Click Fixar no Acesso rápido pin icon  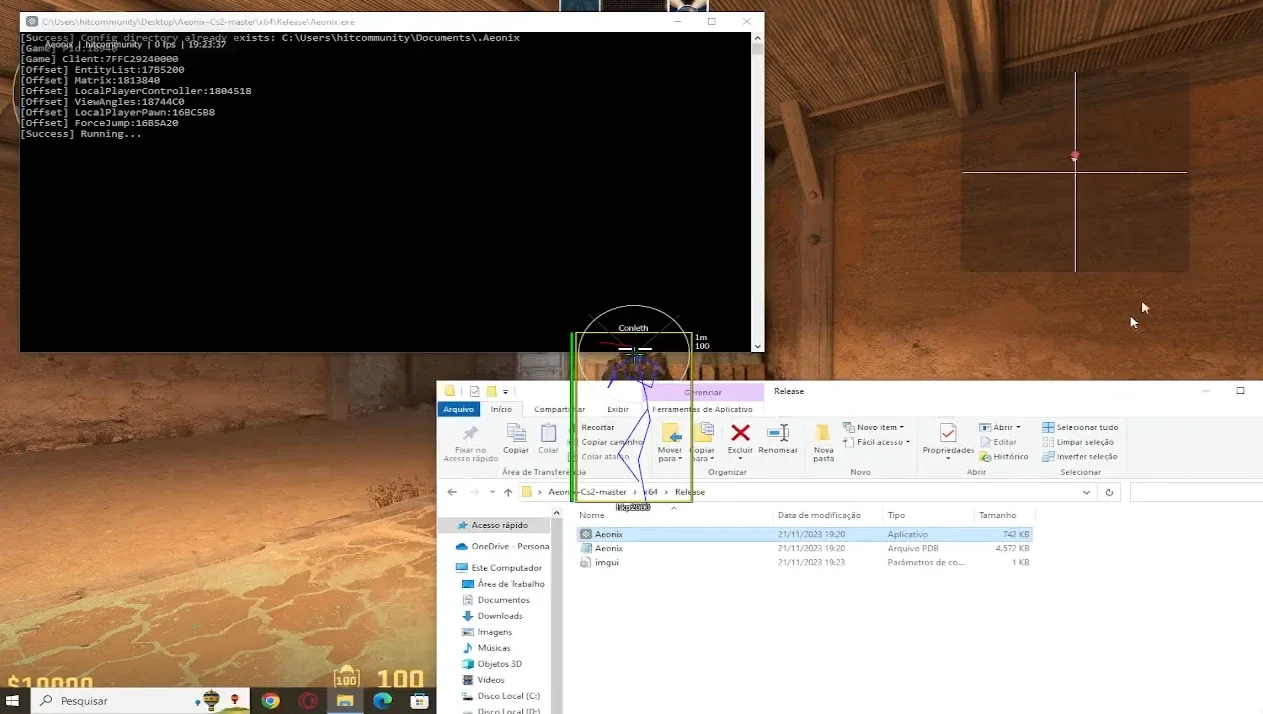click(x=470, y=433)
